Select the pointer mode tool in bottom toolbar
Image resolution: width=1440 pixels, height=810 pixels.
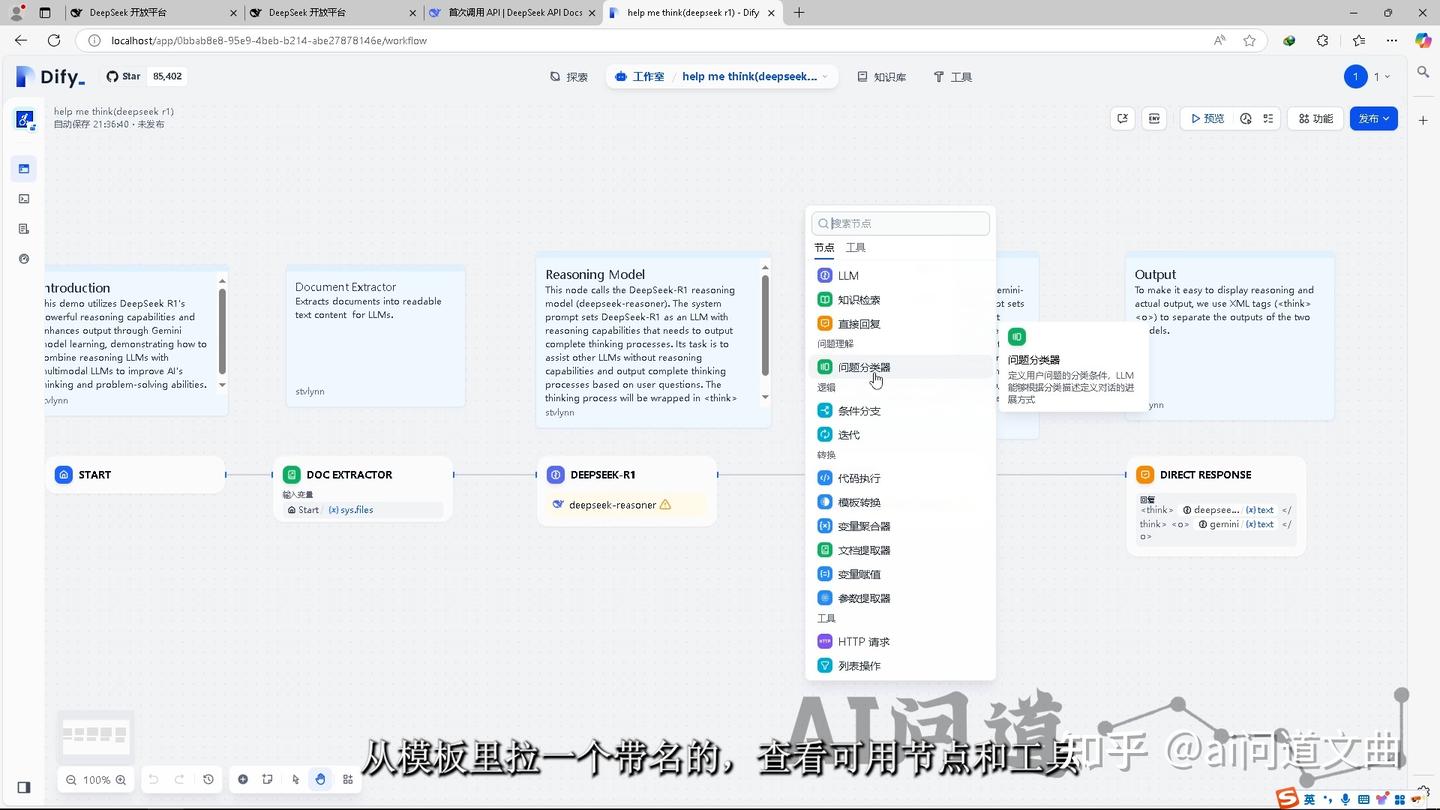coord(295,779)
